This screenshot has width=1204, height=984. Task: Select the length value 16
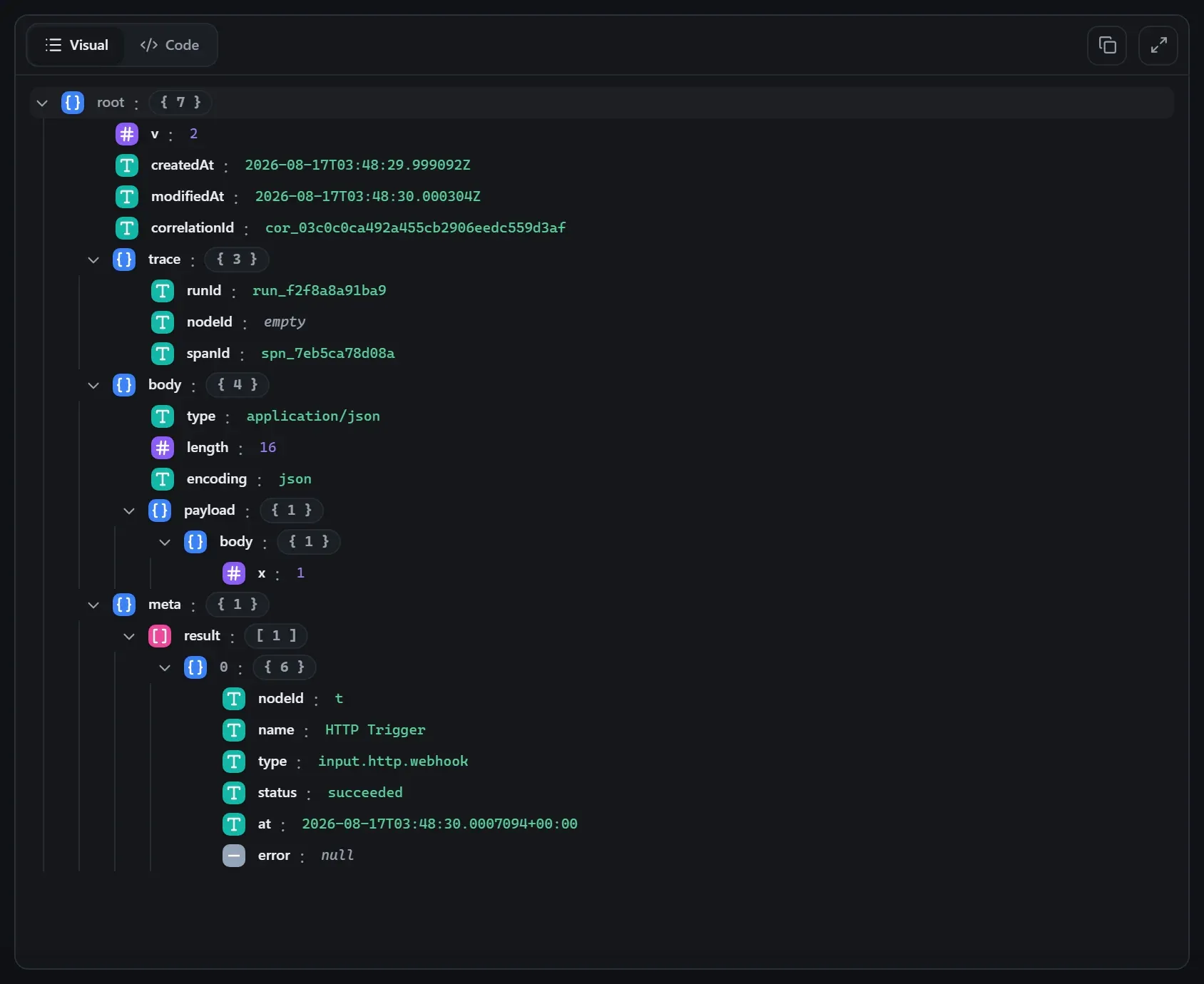tap(267, 448)
